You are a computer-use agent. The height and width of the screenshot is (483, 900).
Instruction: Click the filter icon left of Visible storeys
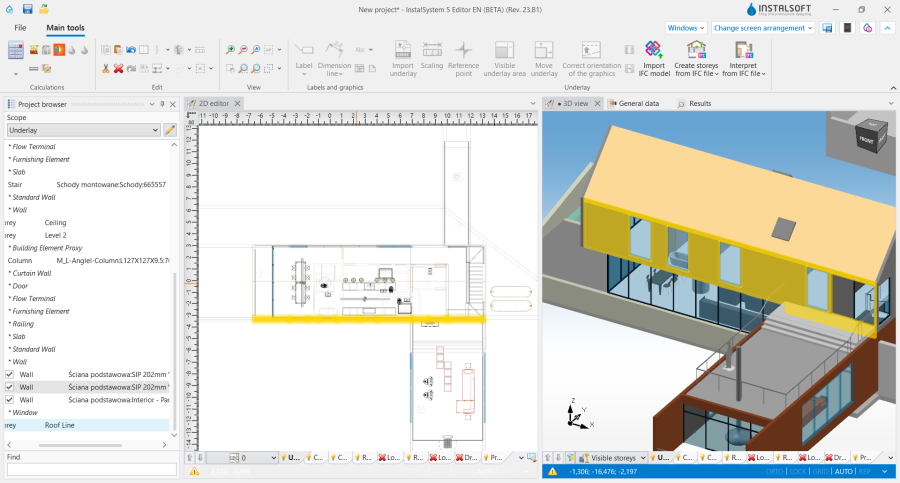[571, 458]
